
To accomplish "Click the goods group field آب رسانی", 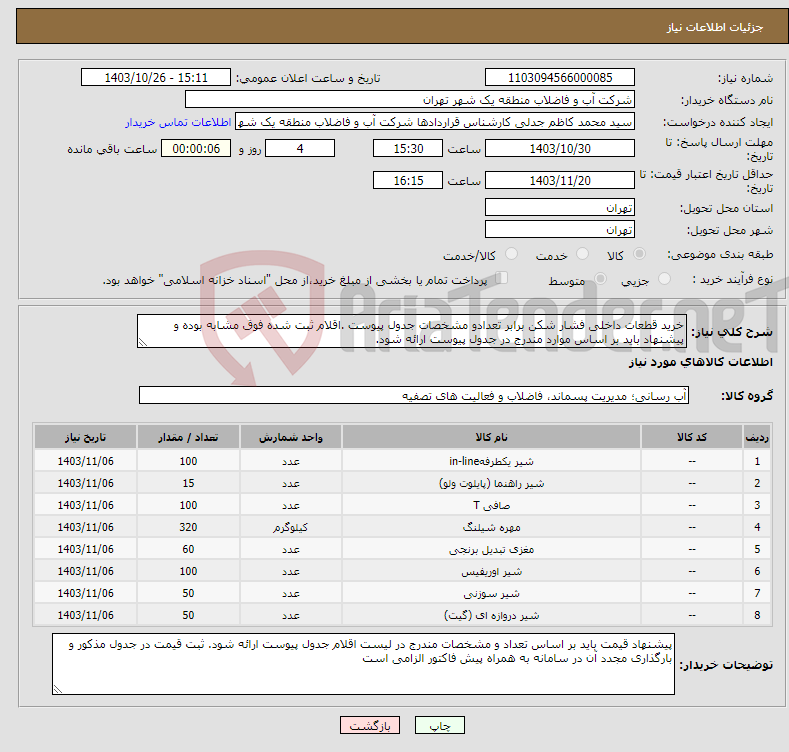I will pos(414,396).
